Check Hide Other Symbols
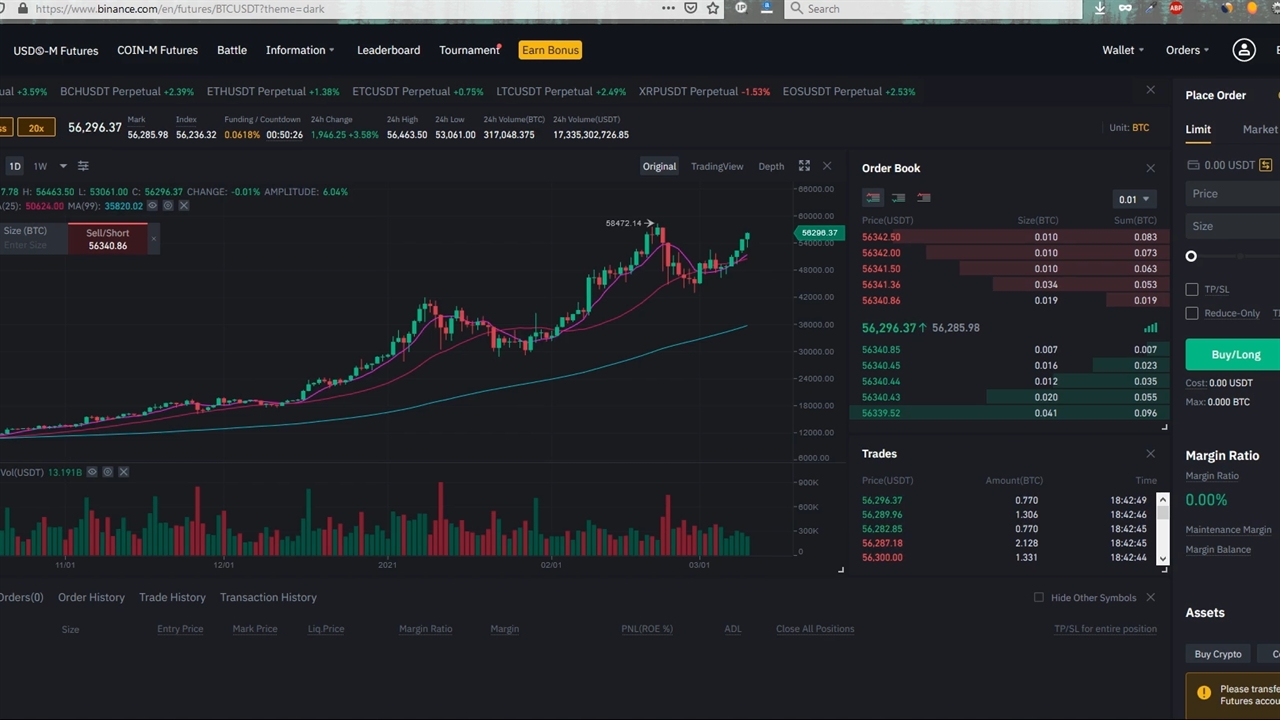This screenshot has width=1280, height=720. coord(1038,598)
